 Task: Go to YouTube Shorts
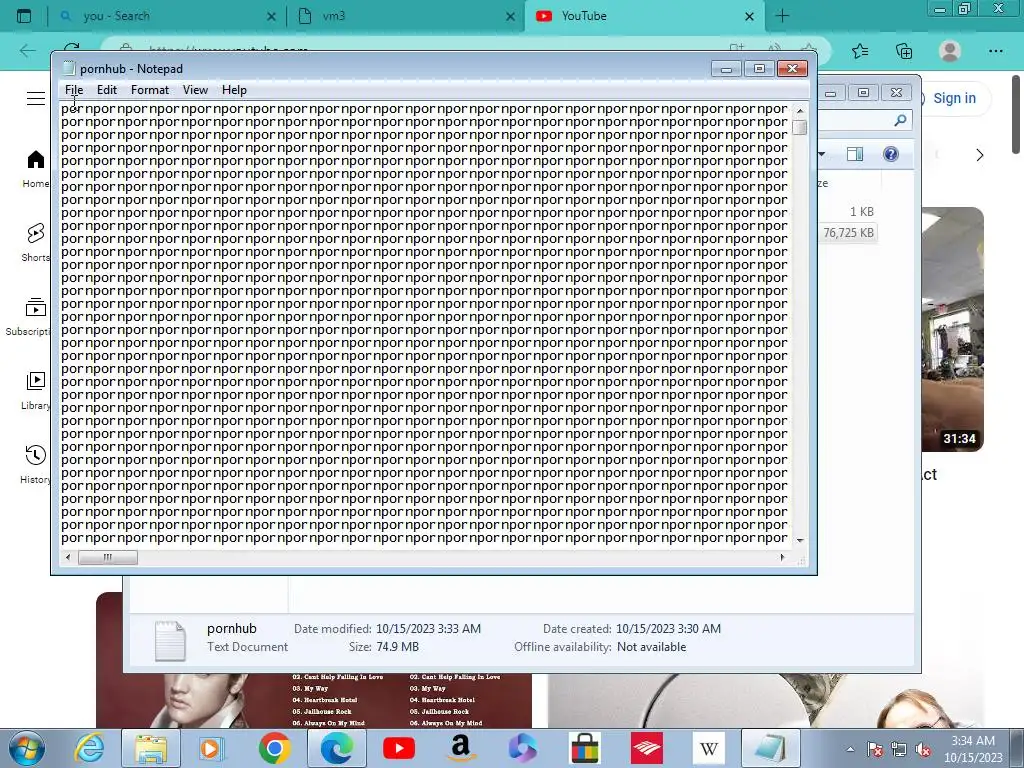[x=36, y=242]
